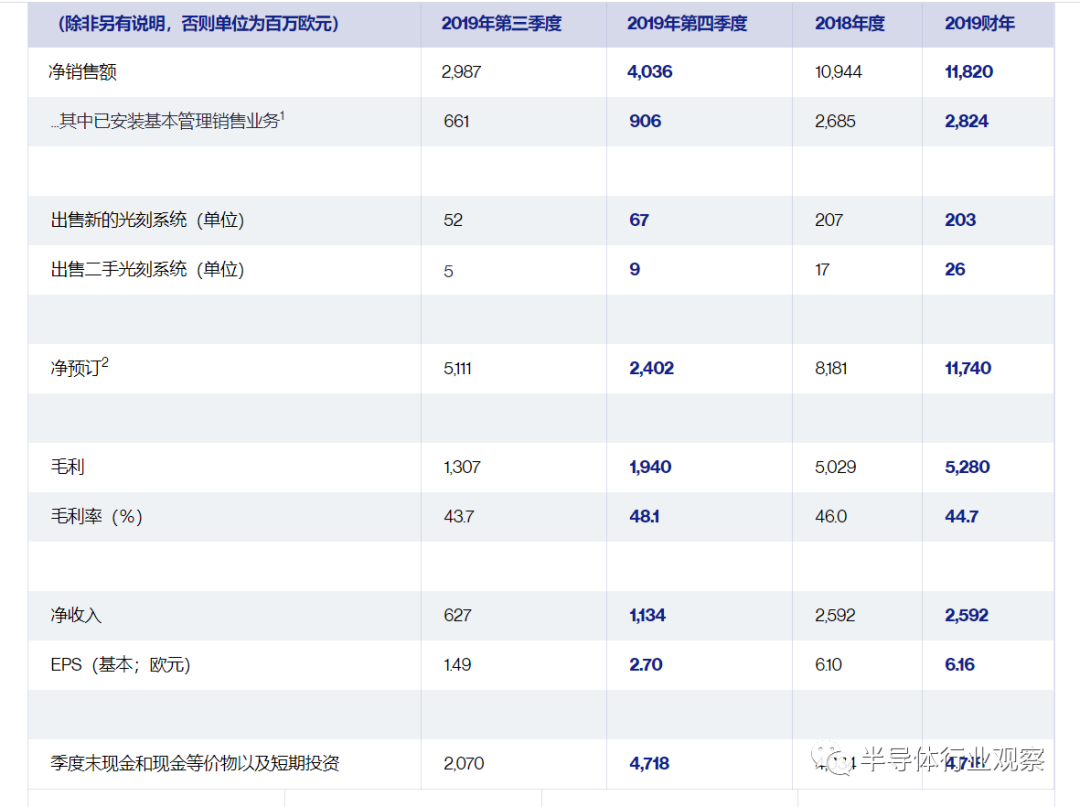Click the unit note header cell (百万欧元)

pos(198,23)
